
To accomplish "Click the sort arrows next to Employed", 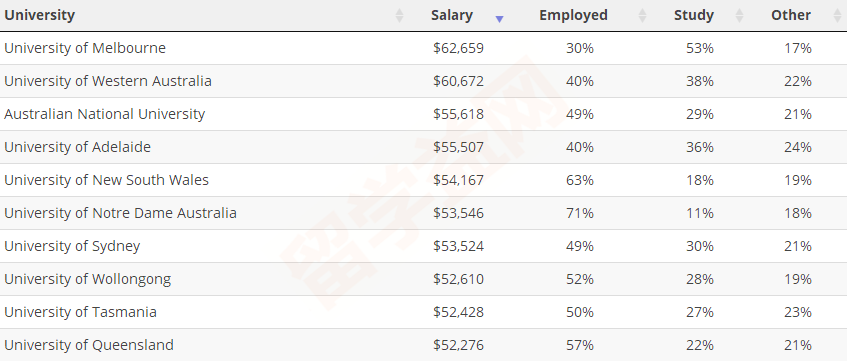I will pos(642,15).
